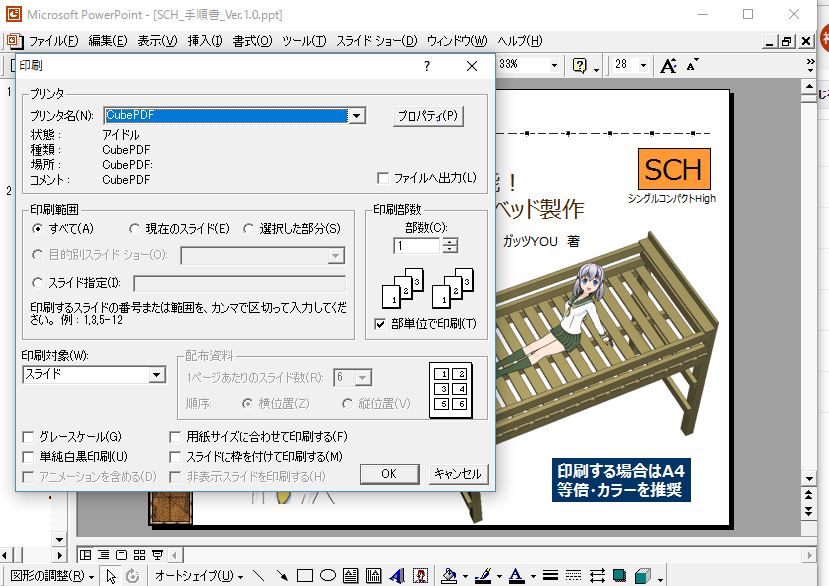Insert a horizontal text box
The width and height of the screenshot is (829, 586).
point(350,575)
